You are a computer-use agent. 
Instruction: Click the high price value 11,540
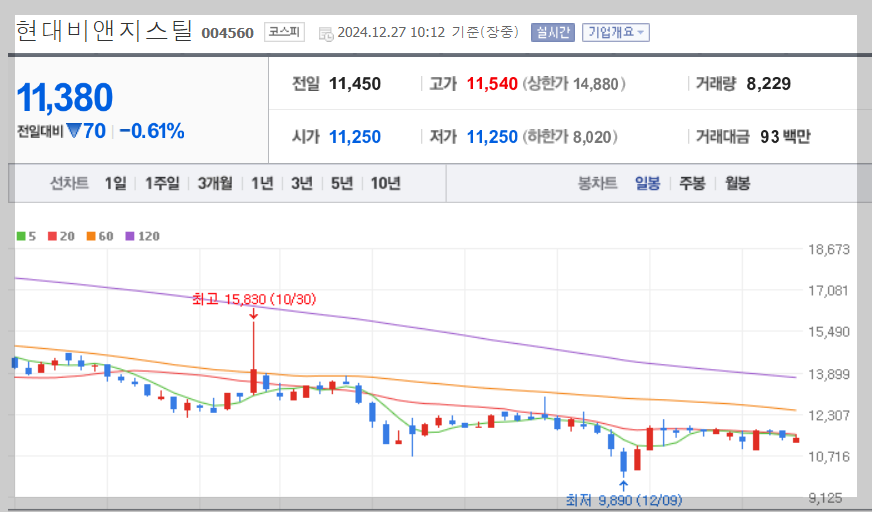tap(492, 84)
